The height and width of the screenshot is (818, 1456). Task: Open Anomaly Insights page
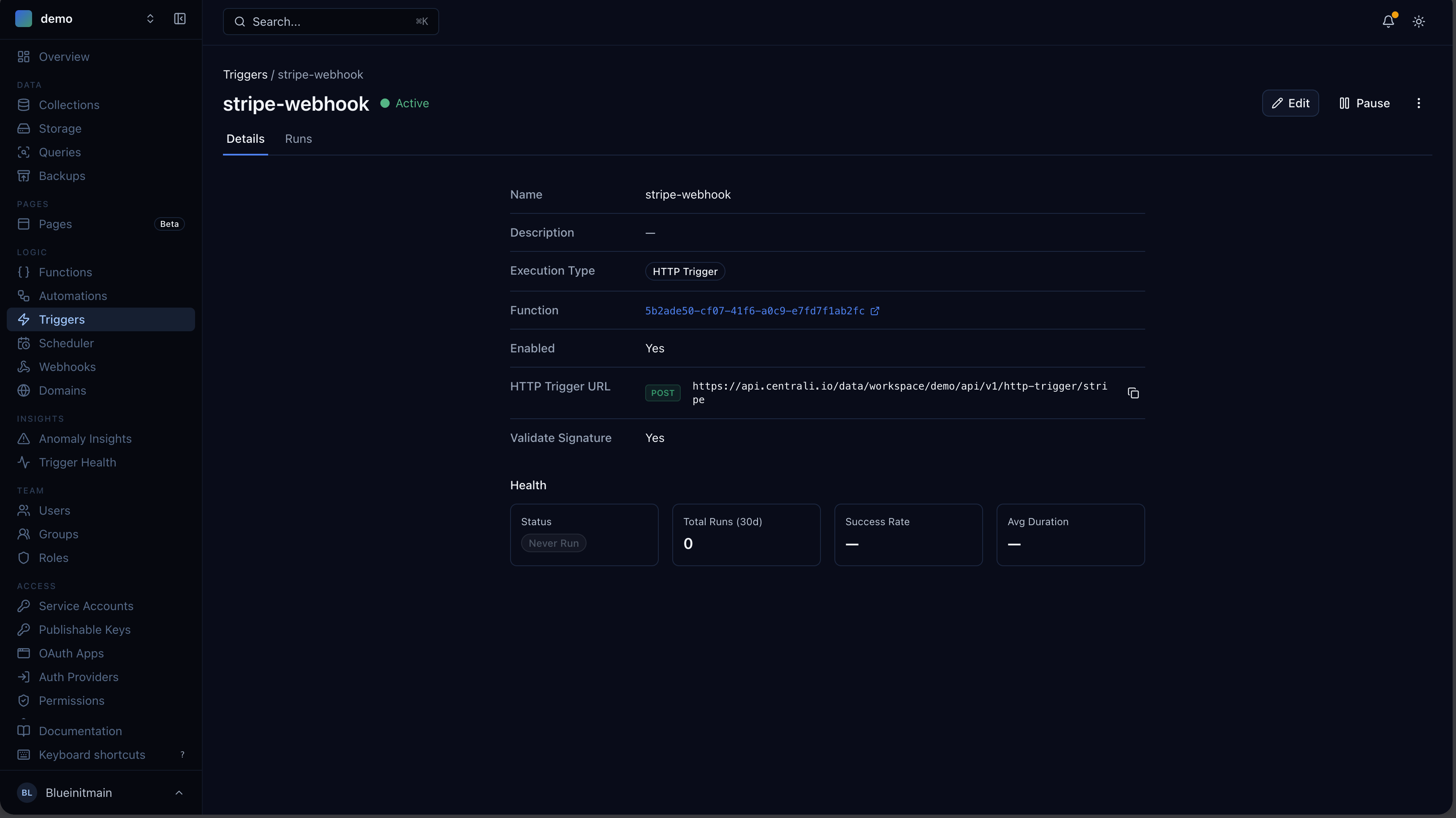tap(85, 439)
